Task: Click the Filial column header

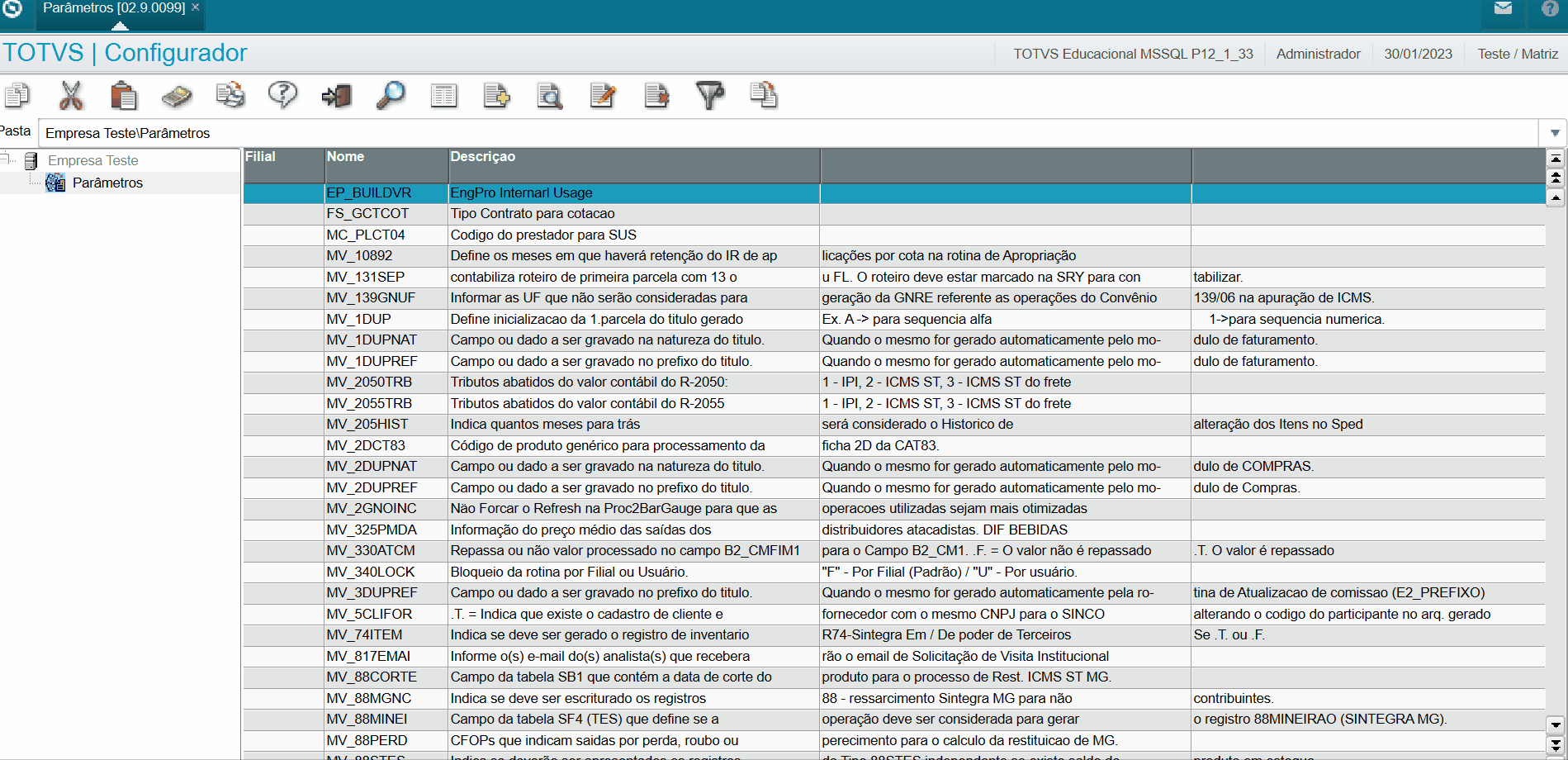Action: 283,165
